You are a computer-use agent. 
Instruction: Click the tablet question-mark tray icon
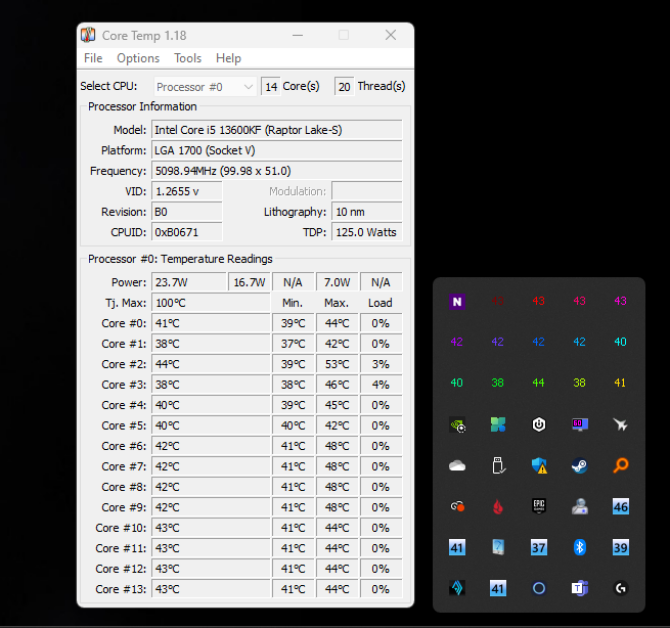[x=498, y=547]
